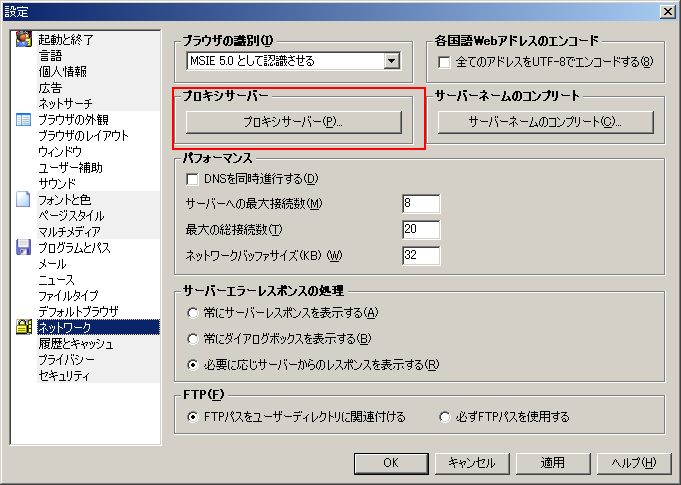Enable DNSを同時進行する checkbox
Image resolution: width=681 pixels, height=485 pixels.
tap(193, 179)
